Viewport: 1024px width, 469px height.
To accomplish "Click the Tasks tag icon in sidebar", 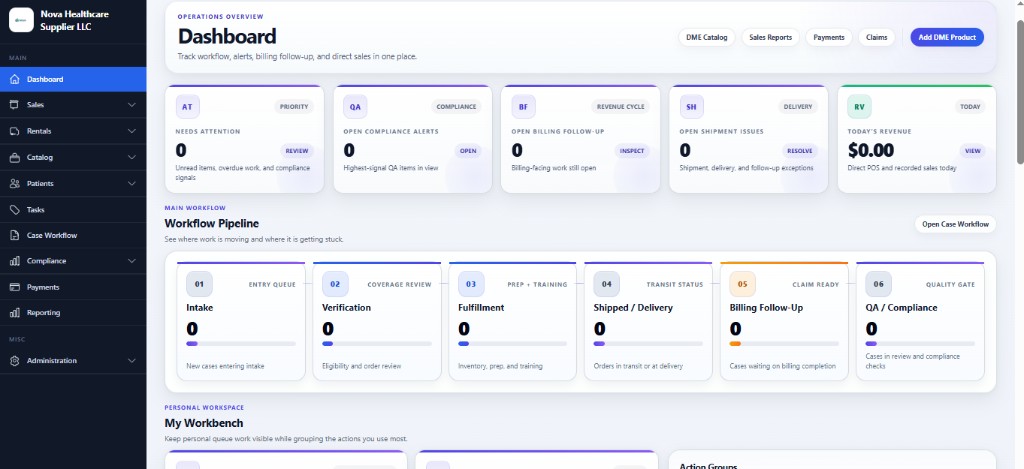I will 15,210.
